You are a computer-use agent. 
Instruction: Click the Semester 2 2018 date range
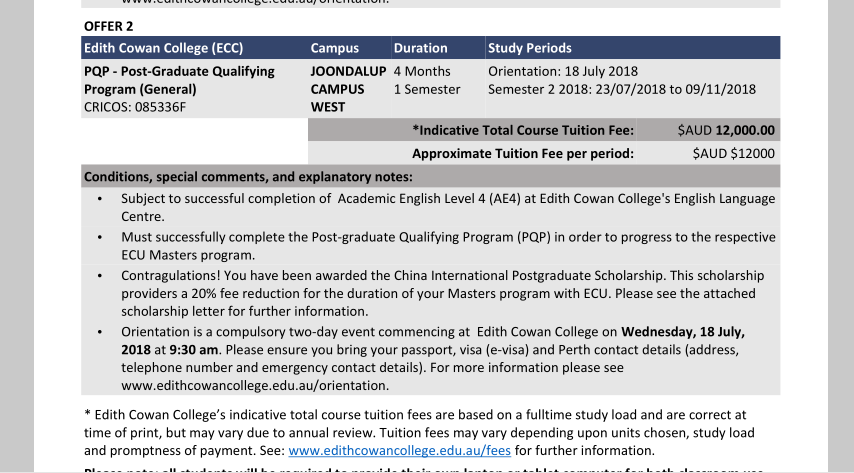point(622,89)
